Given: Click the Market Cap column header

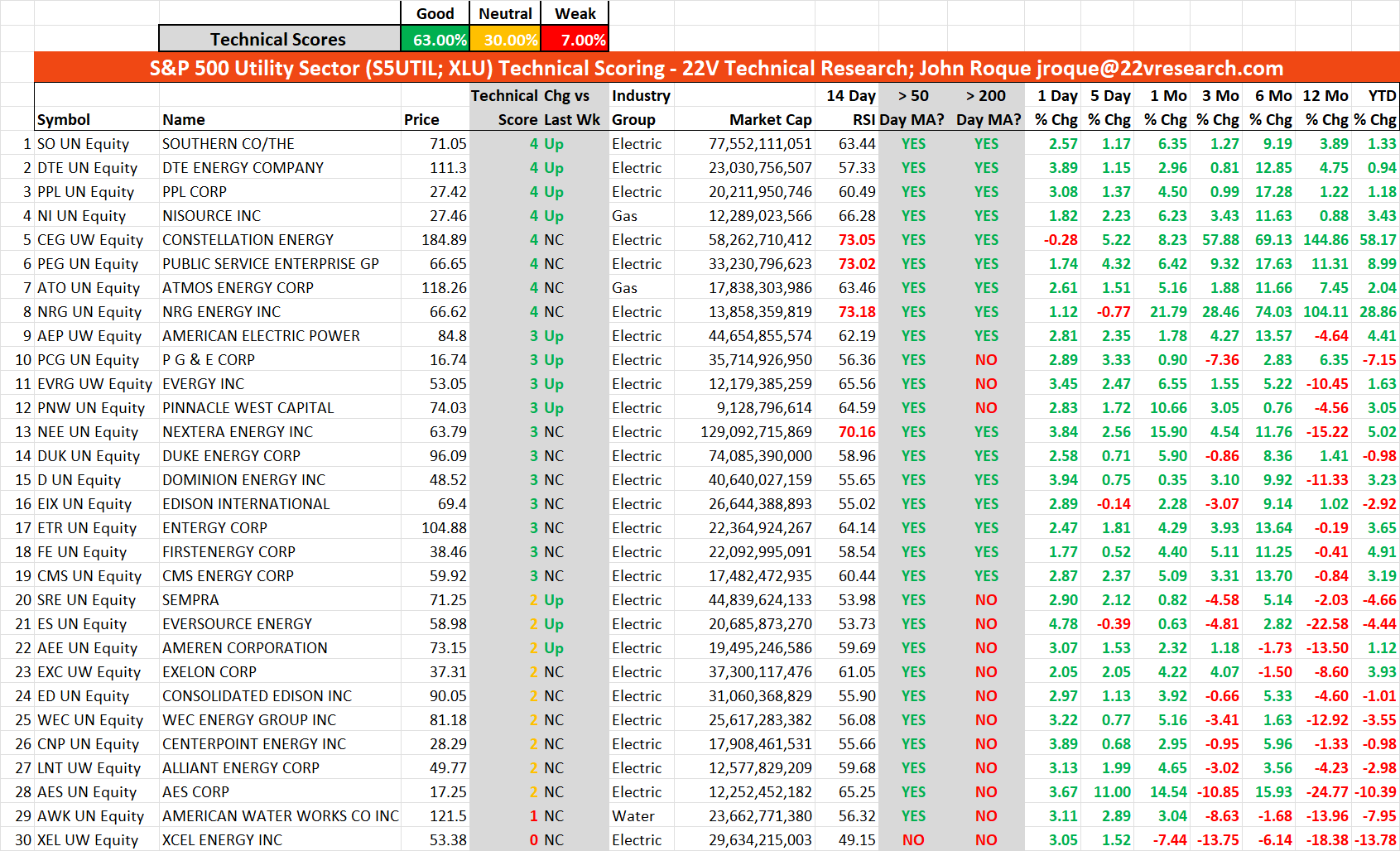Looking at the screenshot, I should tap(770, 120).
